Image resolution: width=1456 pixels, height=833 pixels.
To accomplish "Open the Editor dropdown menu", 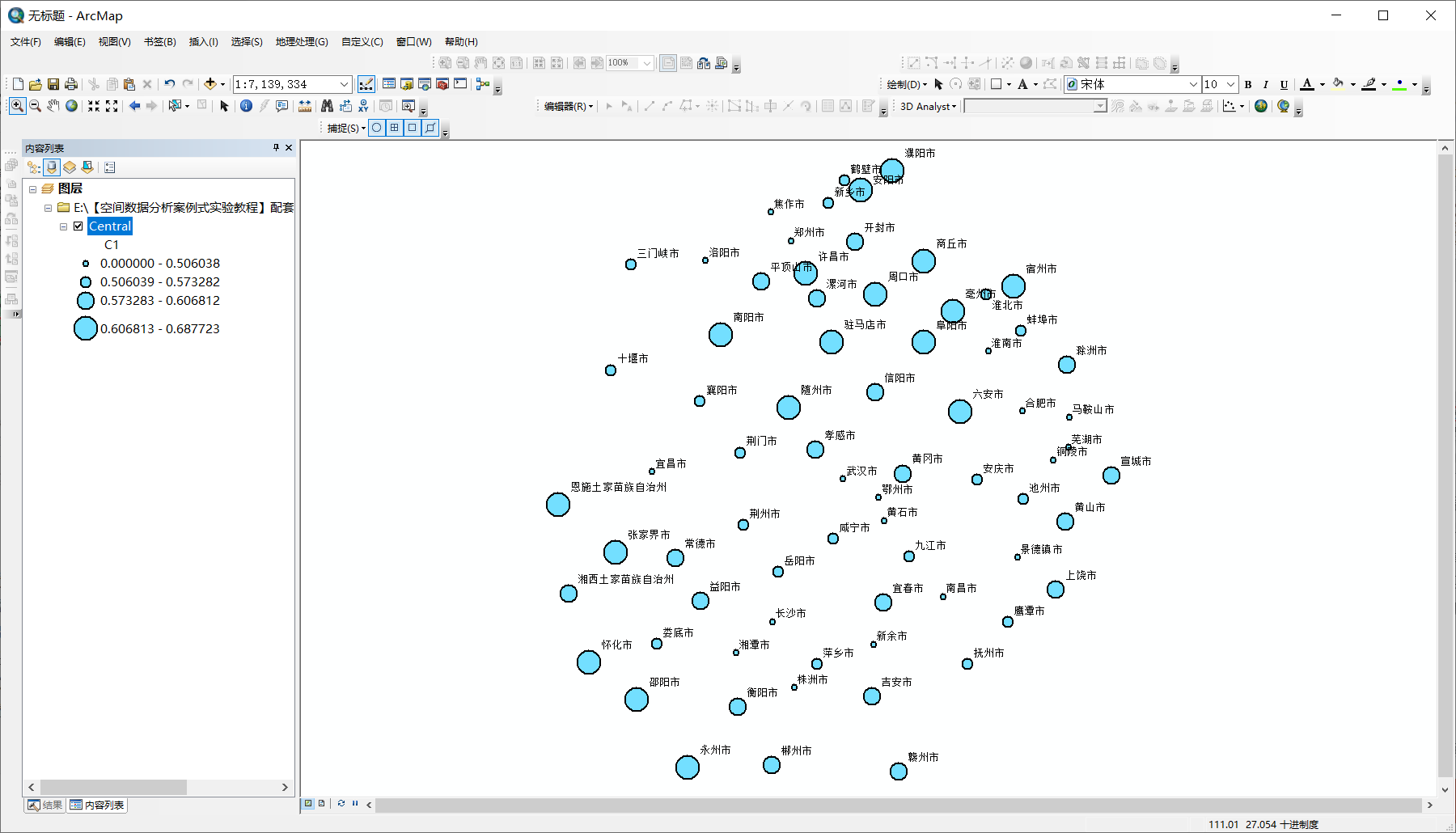I will (x=569, y=106).
